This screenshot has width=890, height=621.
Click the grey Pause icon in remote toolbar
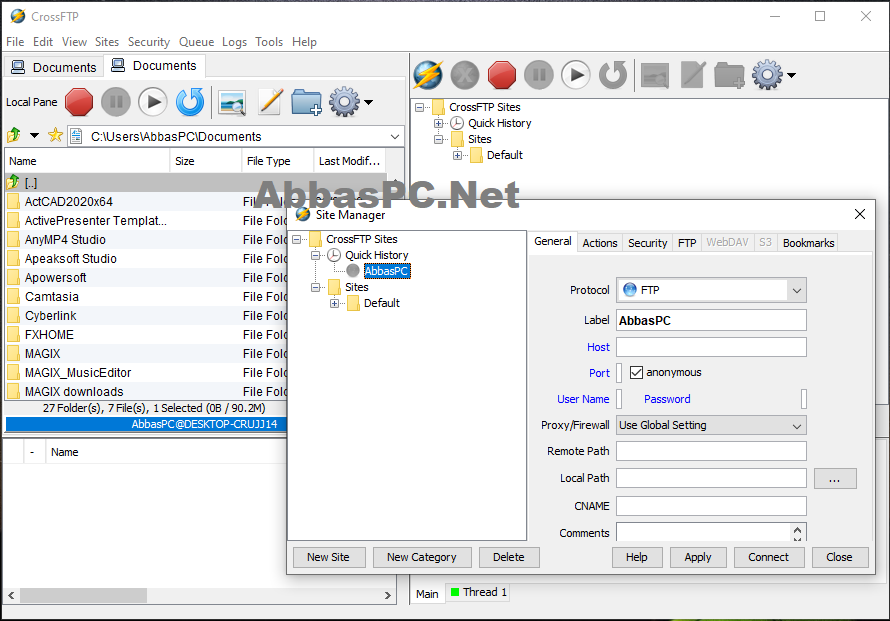(539, 75)
